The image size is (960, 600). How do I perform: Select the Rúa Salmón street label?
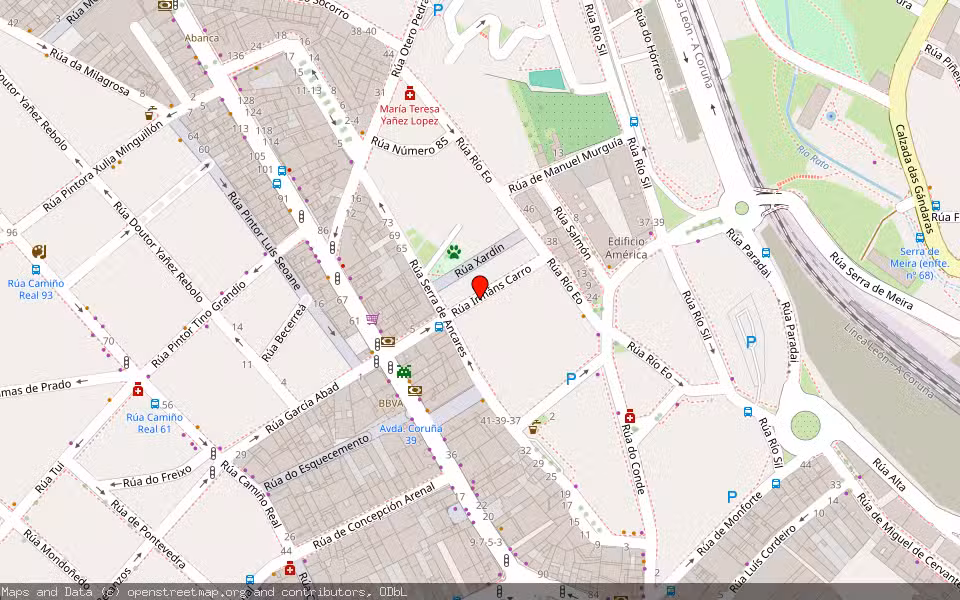pyautogui.click(x=572, y=233)
